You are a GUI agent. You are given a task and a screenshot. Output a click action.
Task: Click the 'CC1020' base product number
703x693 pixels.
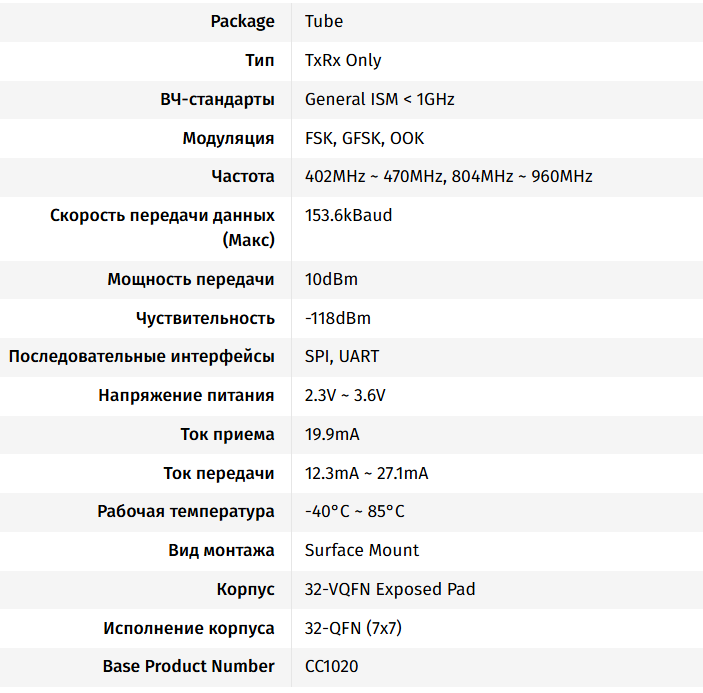pos(331,666)
